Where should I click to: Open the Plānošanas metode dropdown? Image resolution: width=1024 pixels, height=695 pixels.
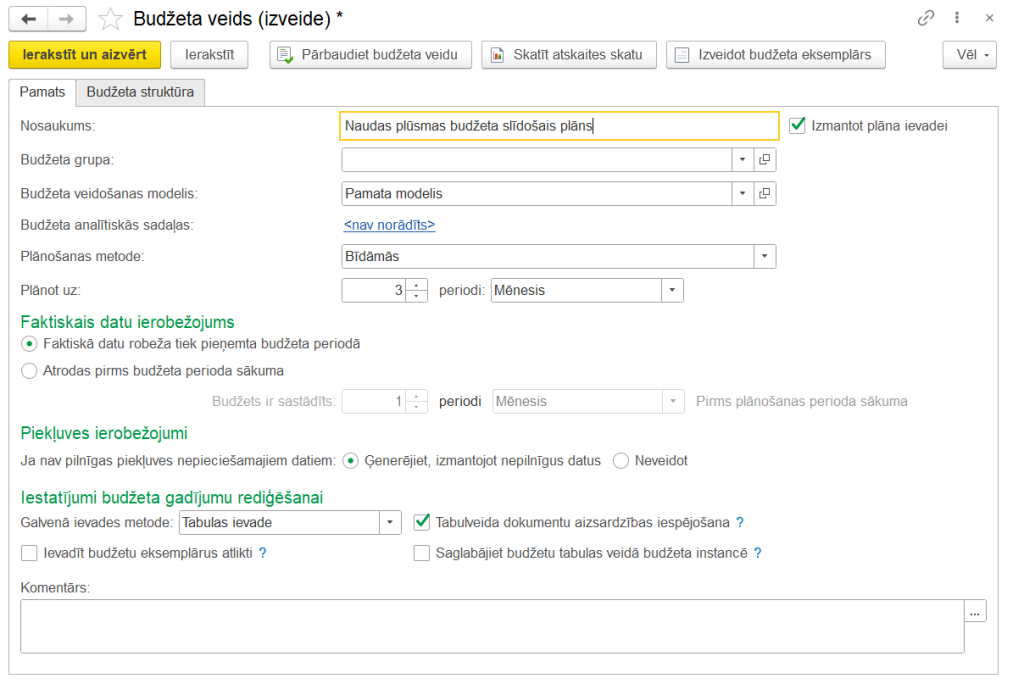coord(764,256)
